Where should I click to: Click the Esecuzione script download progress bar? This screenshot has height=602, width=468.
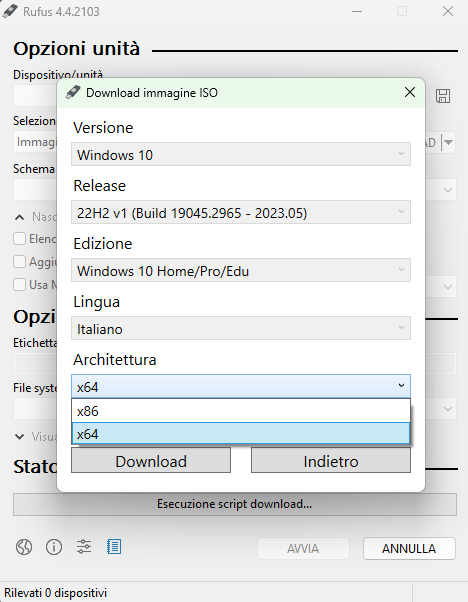click(x=235, y=504)
